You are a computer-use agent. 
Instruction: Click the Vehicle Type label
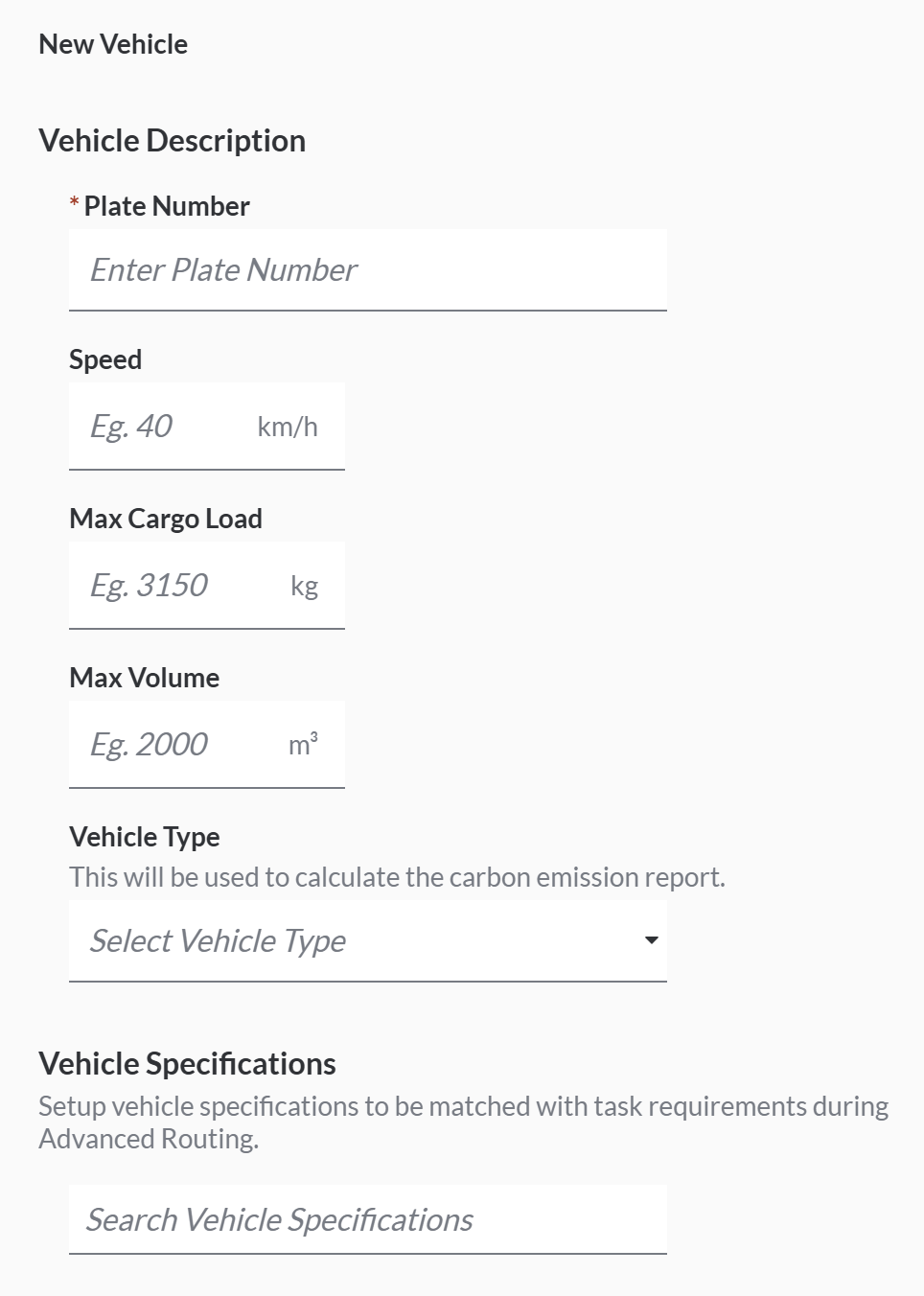(x=145, y=837)
